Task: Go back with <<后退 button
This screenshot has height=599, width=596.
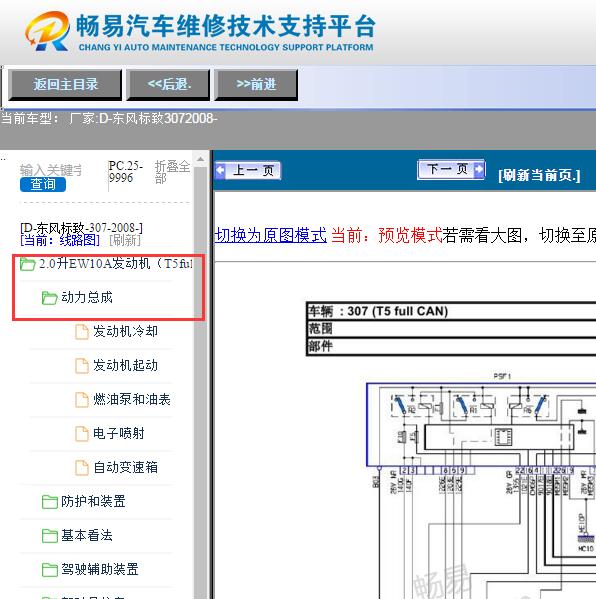Action: coord(168,84)
